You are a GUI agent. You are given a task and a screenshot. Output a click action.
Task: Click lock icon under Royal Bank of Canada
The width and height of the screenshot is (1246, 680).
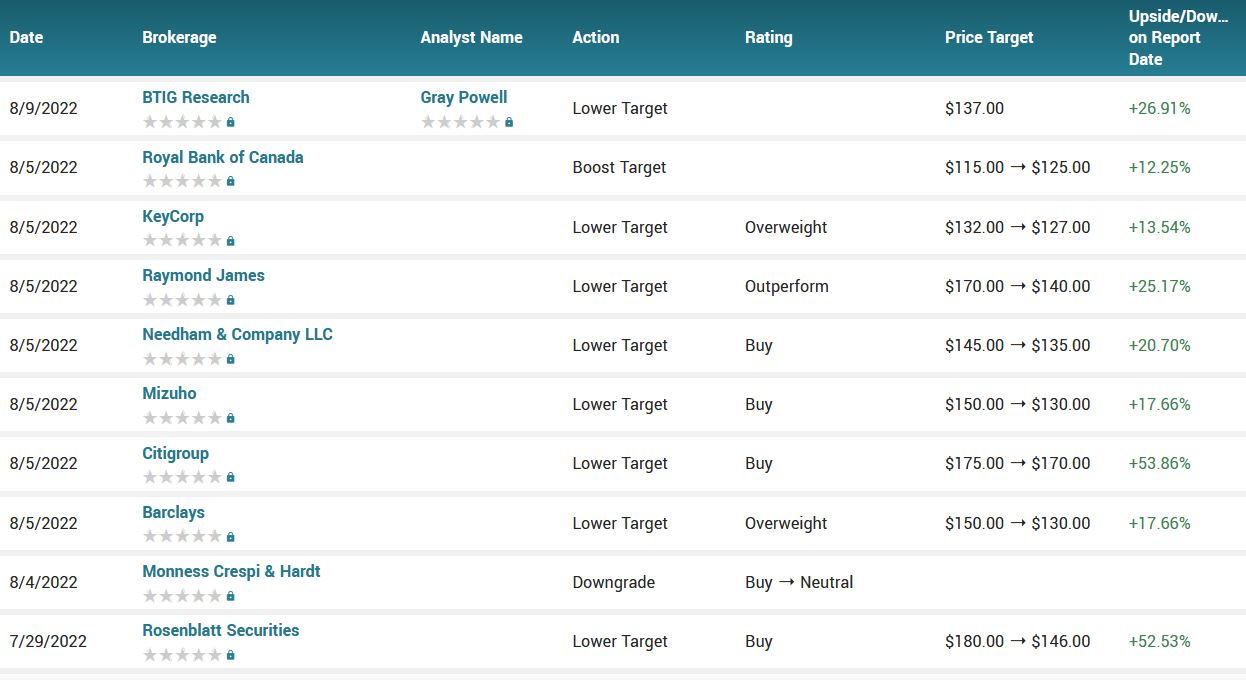(x=231, y=181)
